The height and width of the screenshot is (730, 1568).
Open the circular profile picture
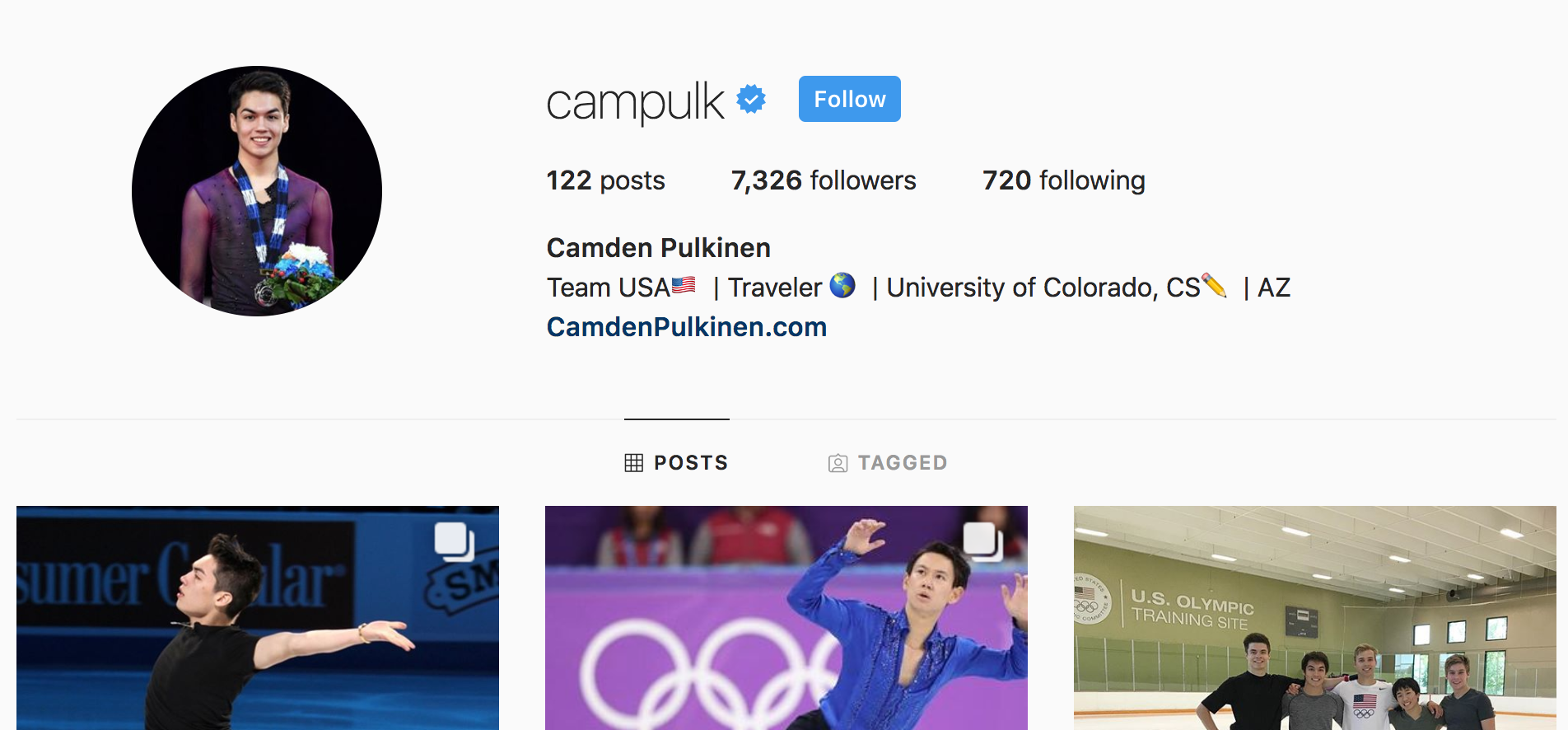257,191
